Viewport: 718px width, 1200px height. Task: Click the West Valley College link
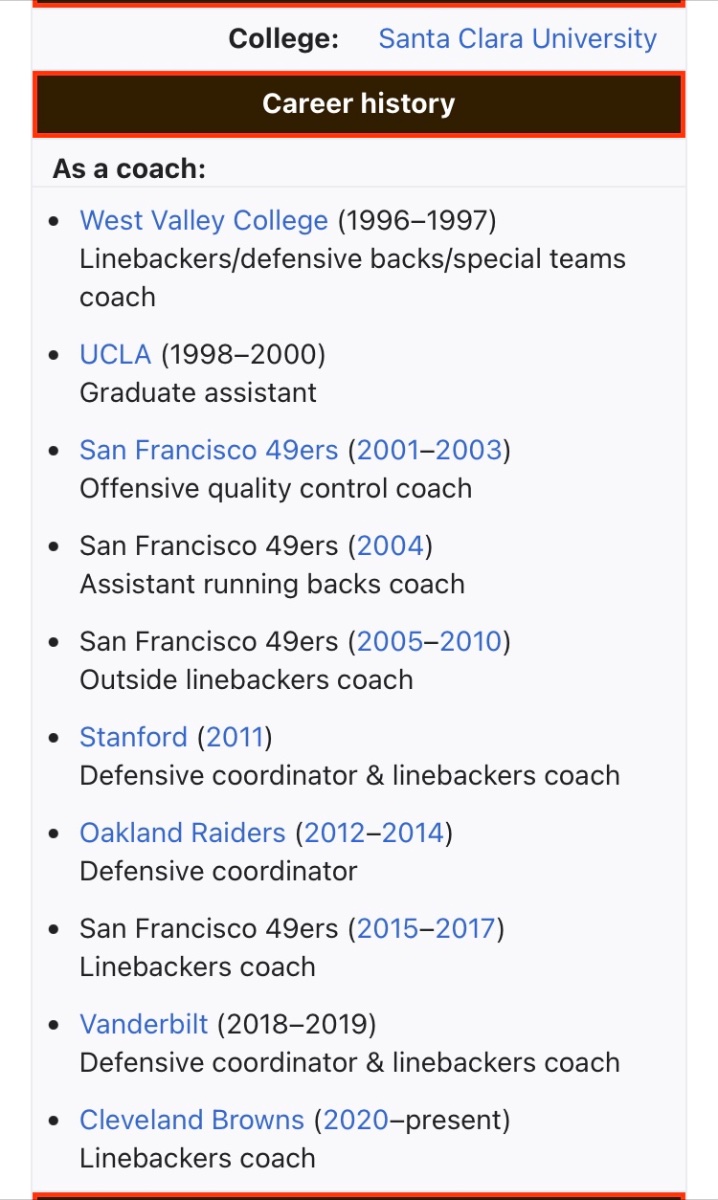[x=203, y=220]
